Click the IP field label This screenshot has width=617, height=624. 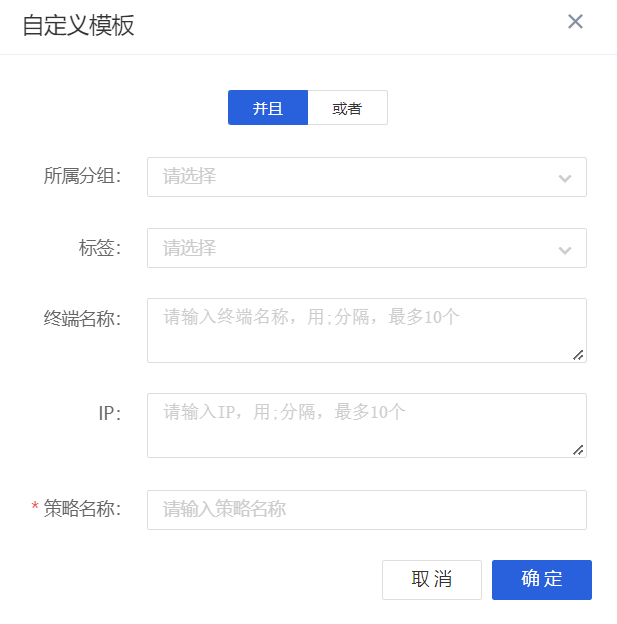coord(109,414)
